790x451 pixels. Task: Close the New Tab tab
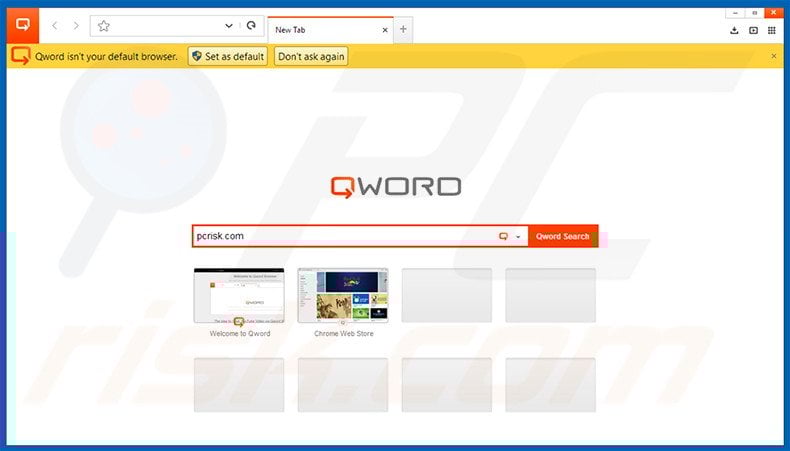tap(385, 30)
